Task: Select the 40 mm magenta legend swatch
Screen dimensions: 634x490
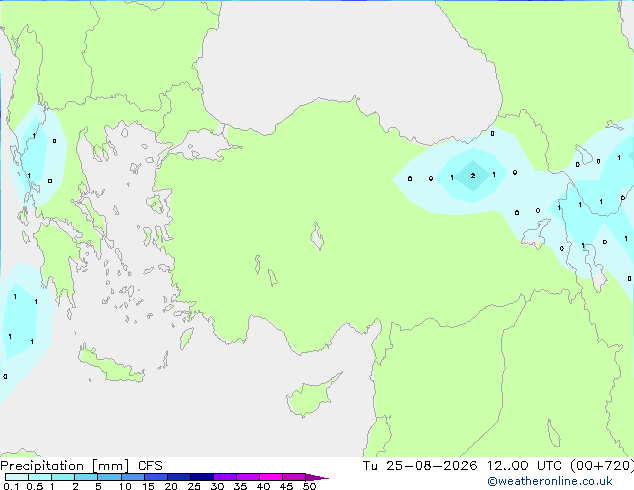Action: click(x=271, y=477)
